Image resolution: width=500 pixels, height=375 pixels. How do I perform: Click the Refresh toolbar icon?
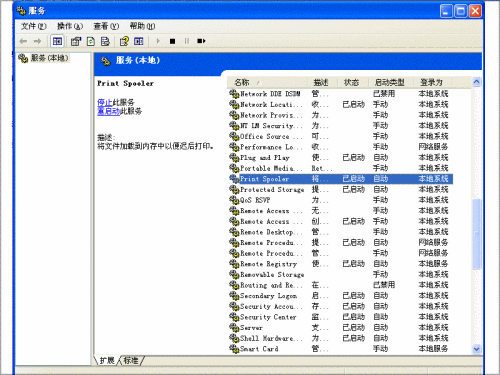pos(91,41)
